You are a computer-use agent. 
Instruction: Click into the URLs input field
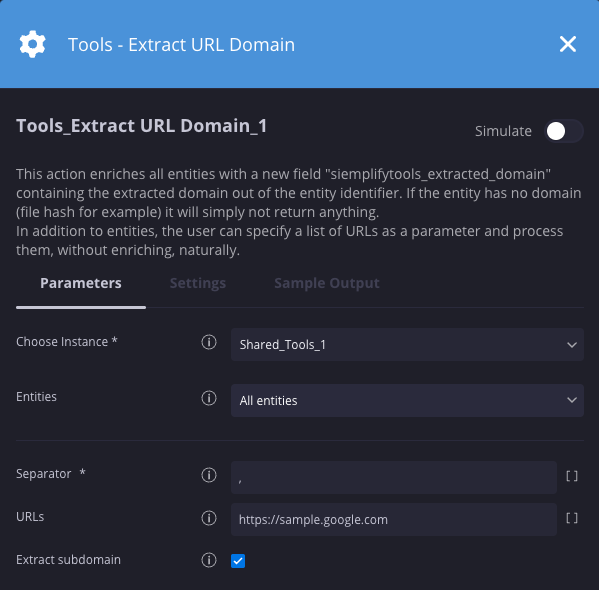point(394,519)
